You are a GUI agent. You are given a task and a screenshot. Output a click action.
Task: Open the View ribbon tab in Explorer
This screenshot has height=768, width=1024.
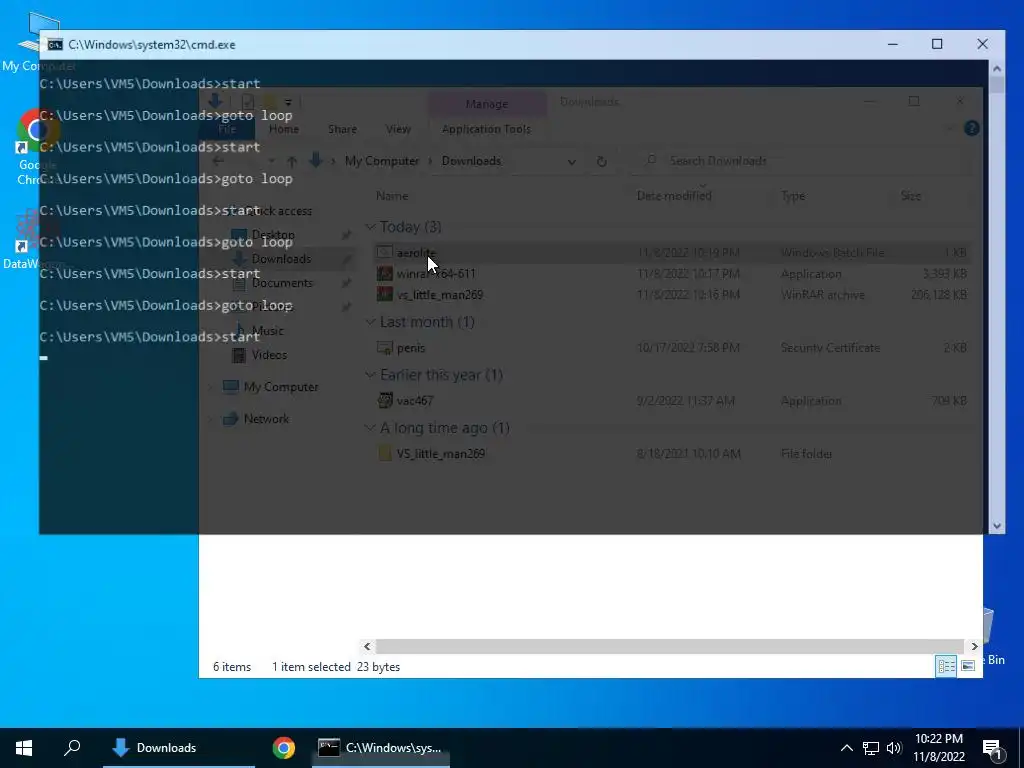pyautogui.click(x=398, y=129)
